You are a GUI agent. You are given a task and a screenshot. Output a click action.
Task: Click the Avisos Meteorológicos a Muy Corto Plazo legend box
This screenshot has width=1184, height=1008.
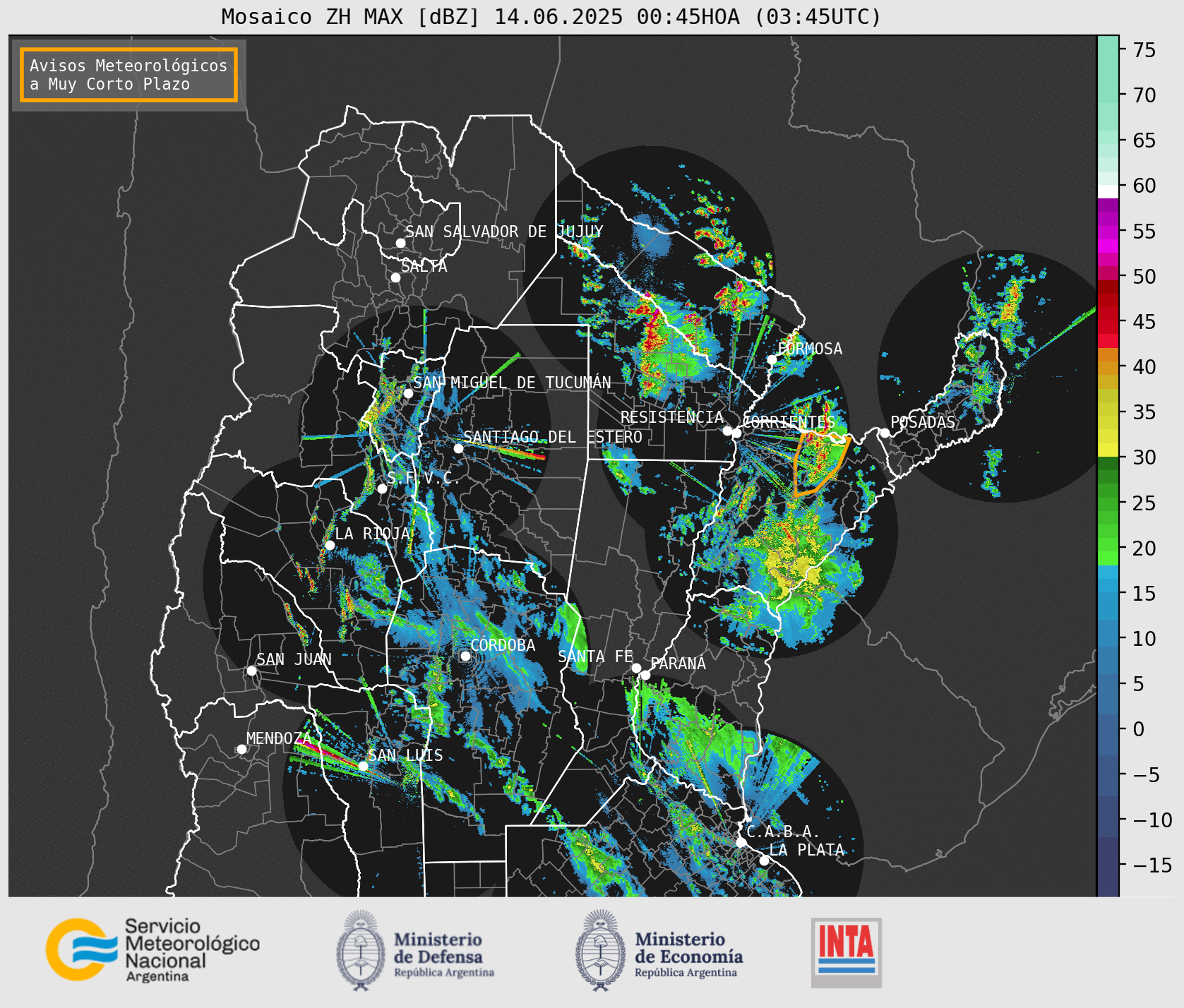128,76
